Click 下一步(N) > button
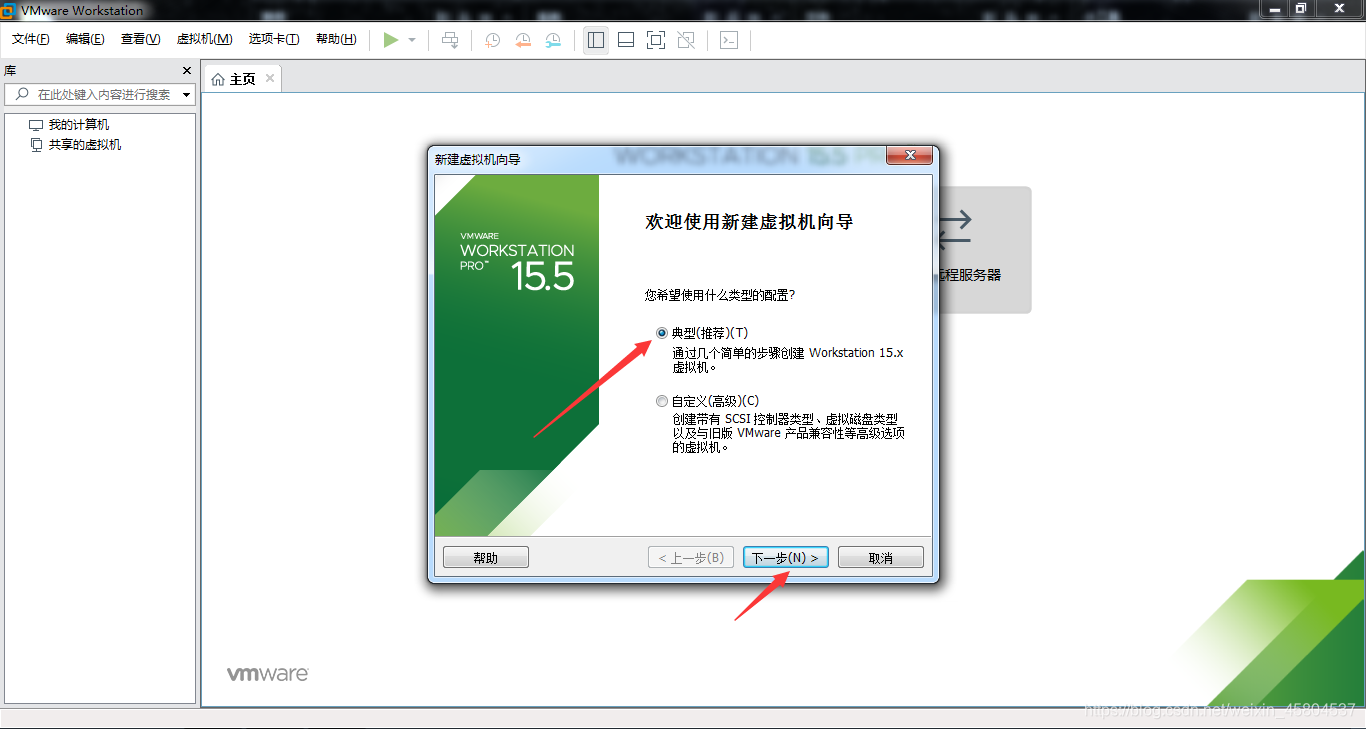The image size is (1366, 729). point(786,557)
